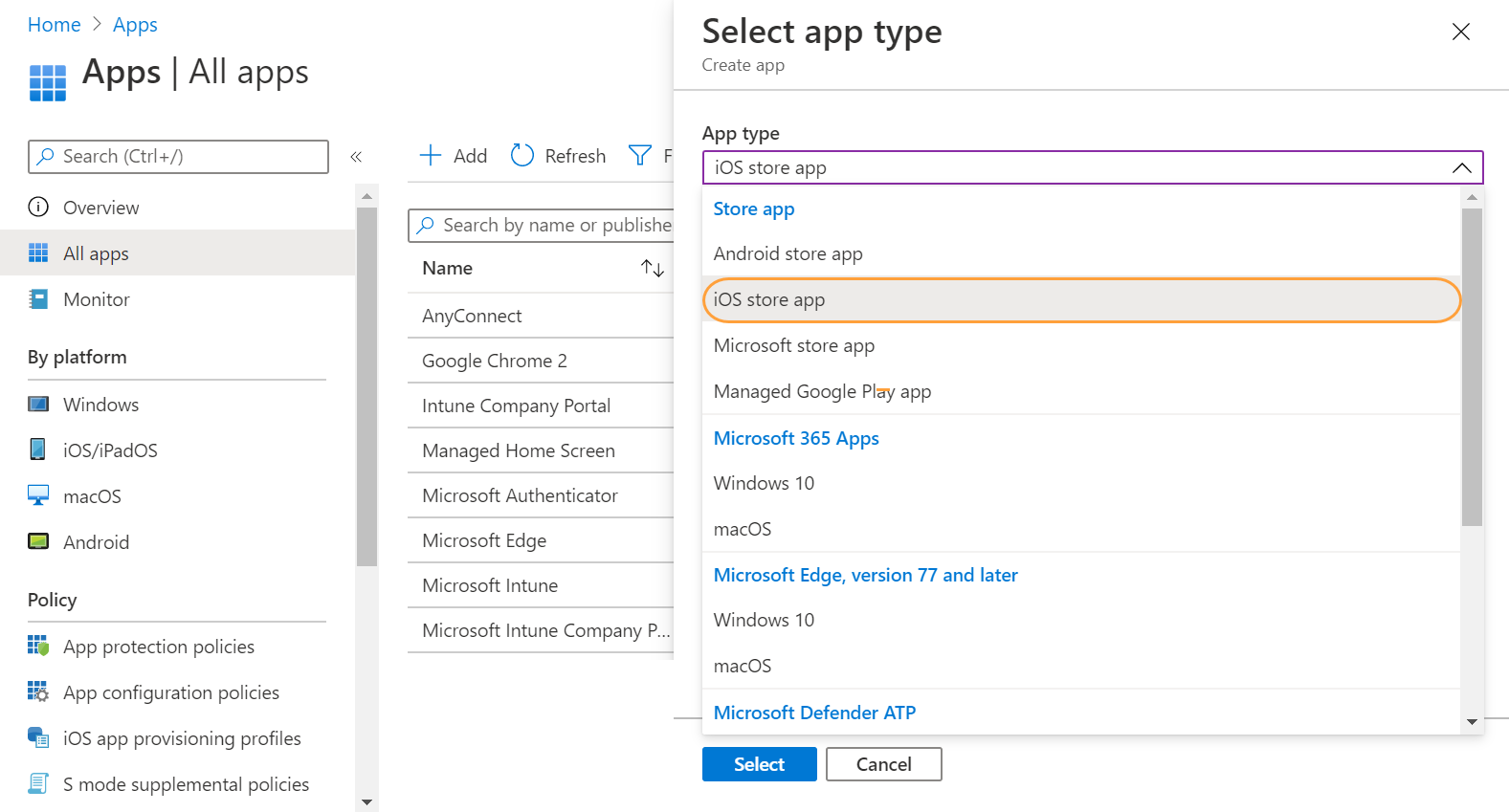Click the Filter funnel icon
The height and width of the screenshot is (812, 1509).
(639, 155)
